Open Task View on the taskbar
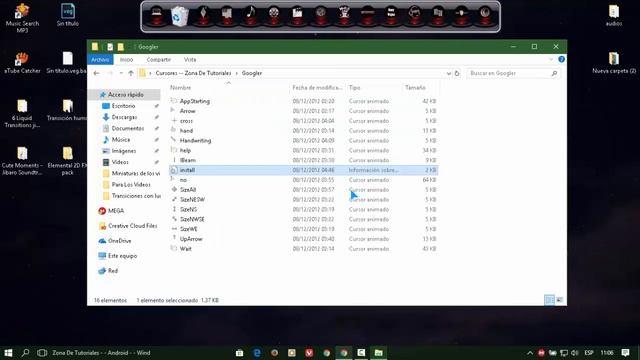This screenshot has width=640, height=360. (42, 353)
